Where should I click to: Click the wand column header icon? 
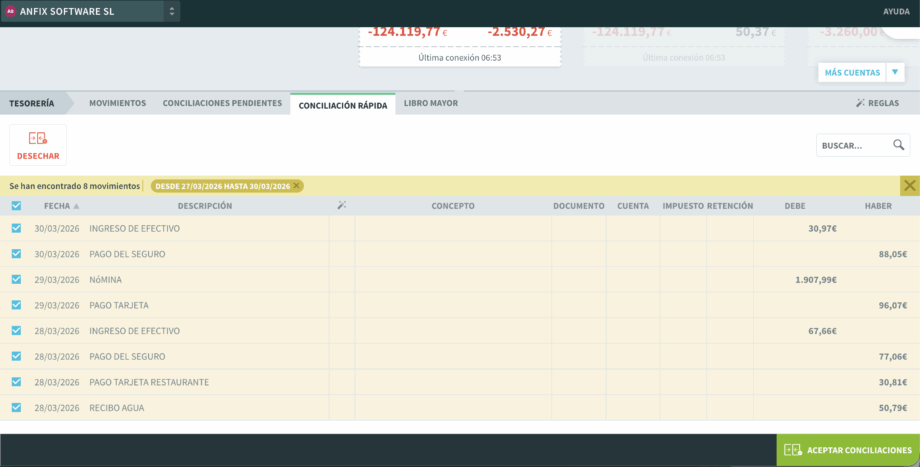click(342, 206)
